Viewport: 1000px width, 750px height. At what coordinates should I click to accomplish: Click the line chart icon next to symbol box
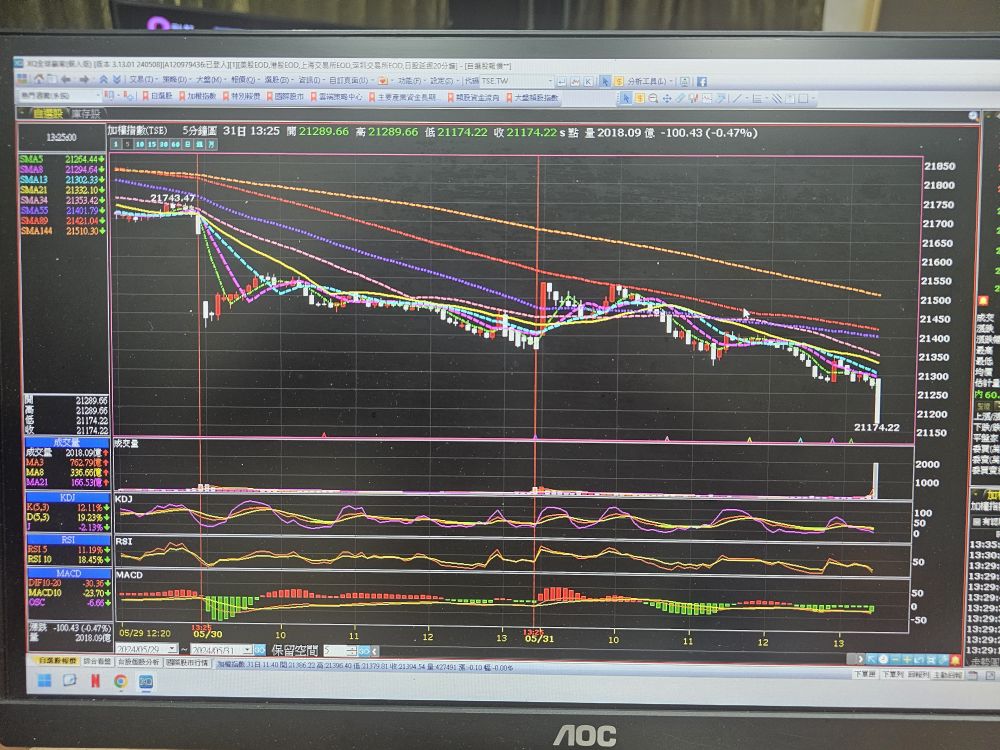pos(575,82)
